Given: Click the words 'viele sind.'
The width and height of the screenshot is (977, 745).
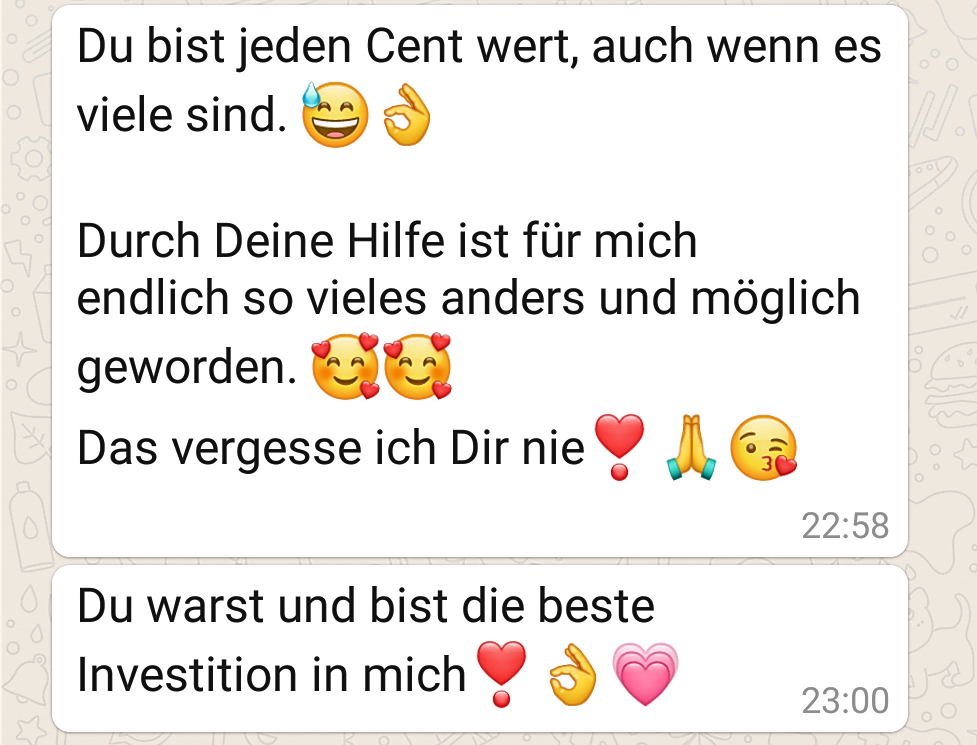Looking at the screenshot, I should [x=182, y=115].
